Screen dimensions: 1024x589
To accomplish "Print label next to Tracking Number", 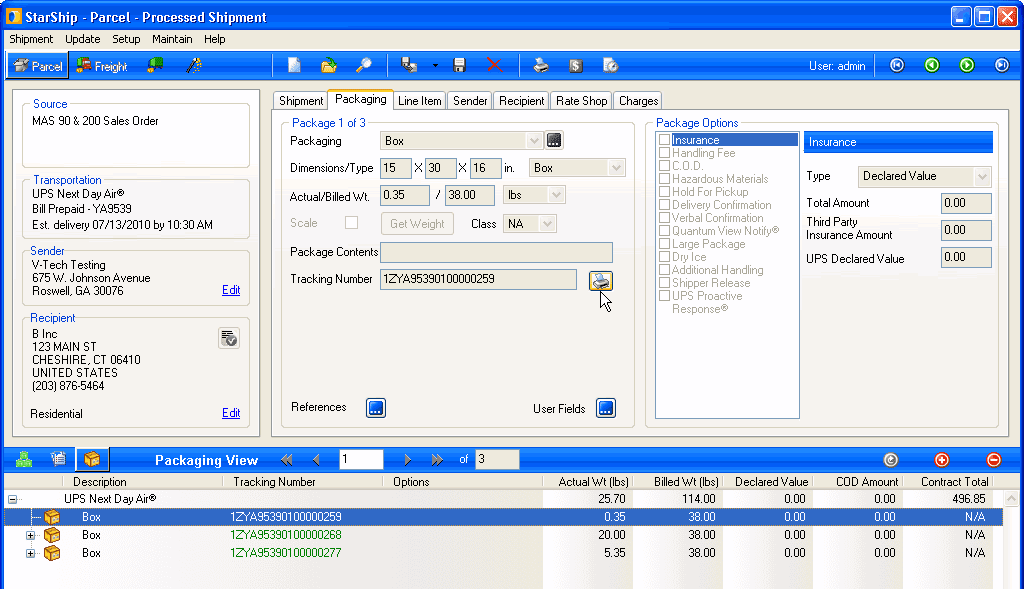I will (601, 281).
